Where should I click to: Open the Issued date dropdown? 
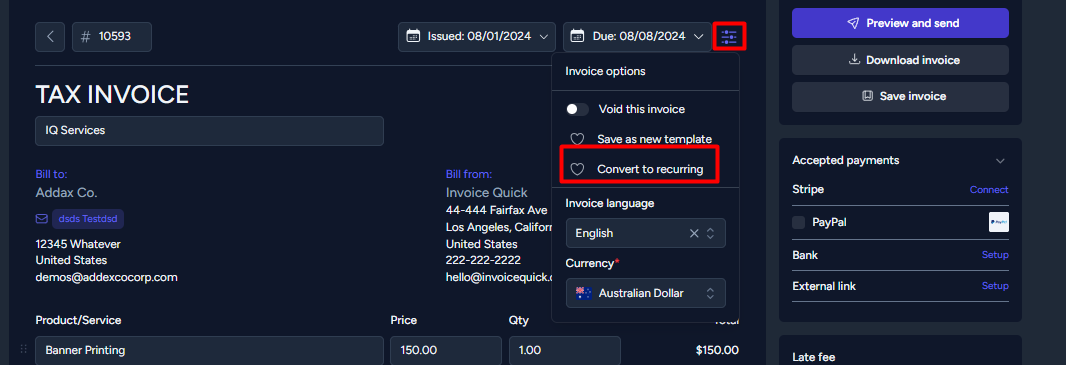point(477,37)
